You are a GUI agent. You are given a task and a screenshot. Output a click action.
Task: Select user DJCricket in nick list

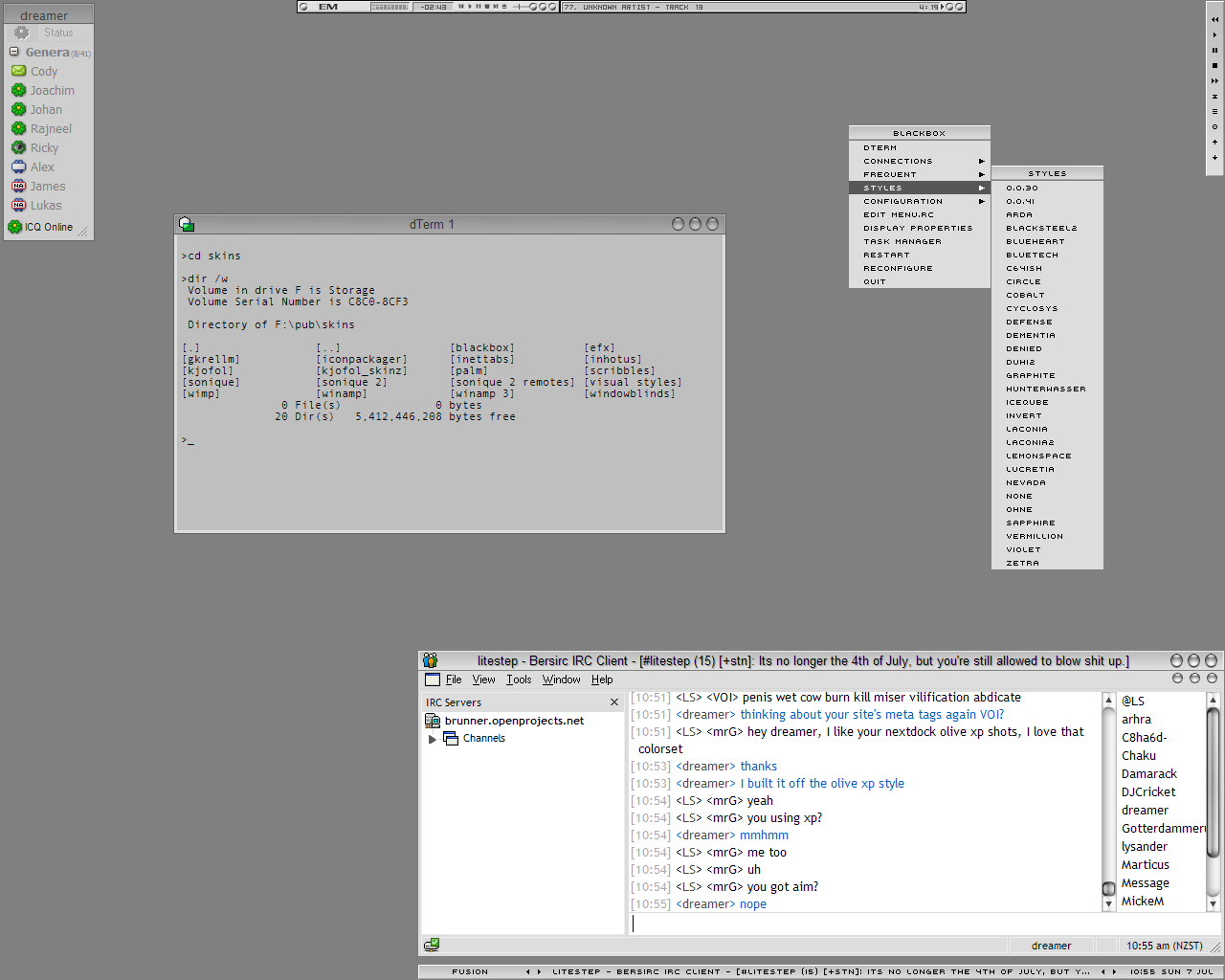tap(1148, 791)
